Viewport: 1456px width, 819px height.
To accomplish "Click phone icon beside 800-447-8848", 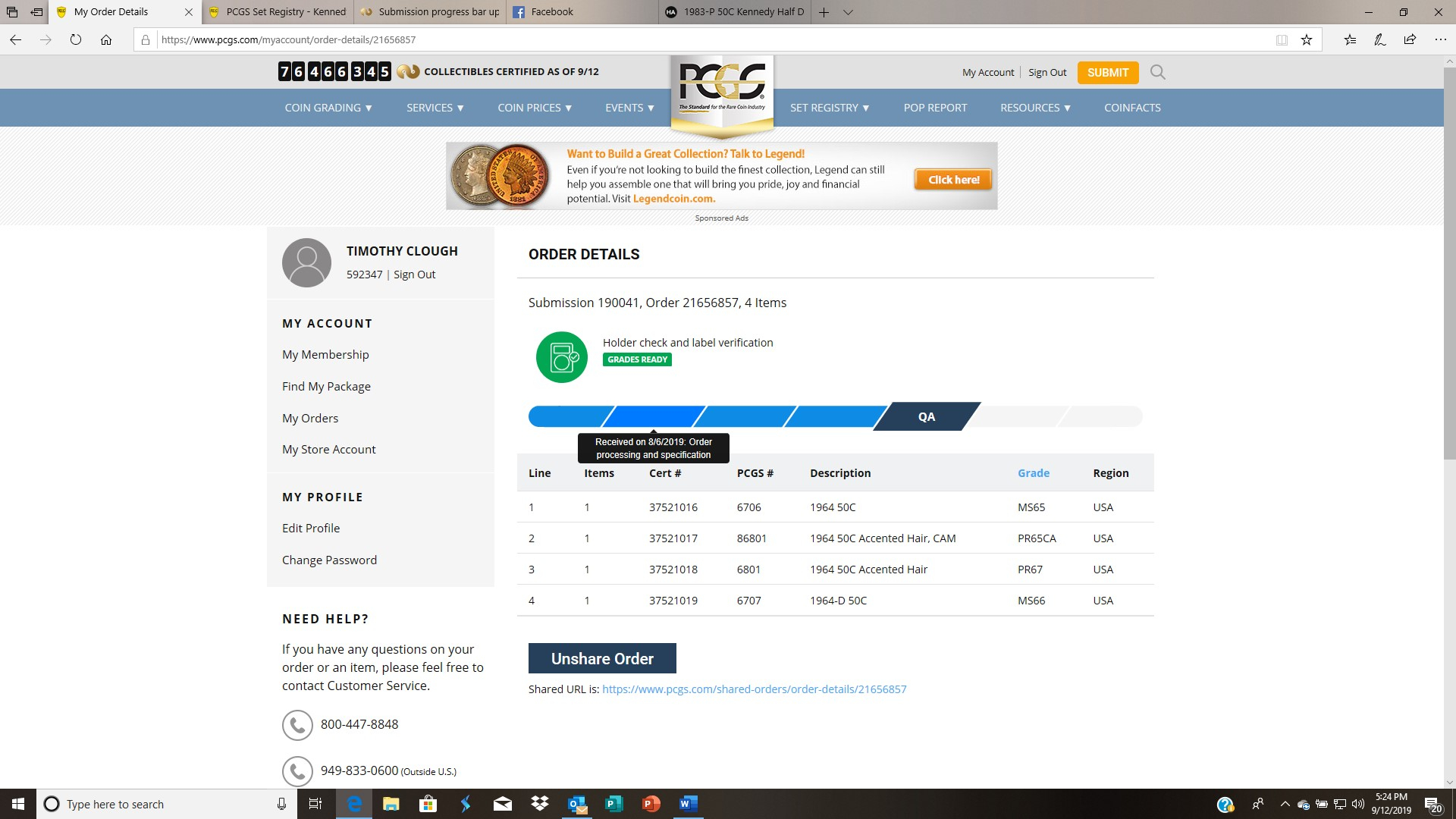I will (297, 725).
